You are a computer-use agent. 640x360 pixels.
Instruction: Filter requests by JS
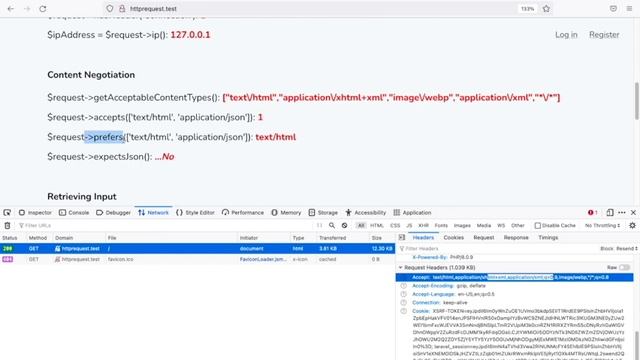(409, 225)
